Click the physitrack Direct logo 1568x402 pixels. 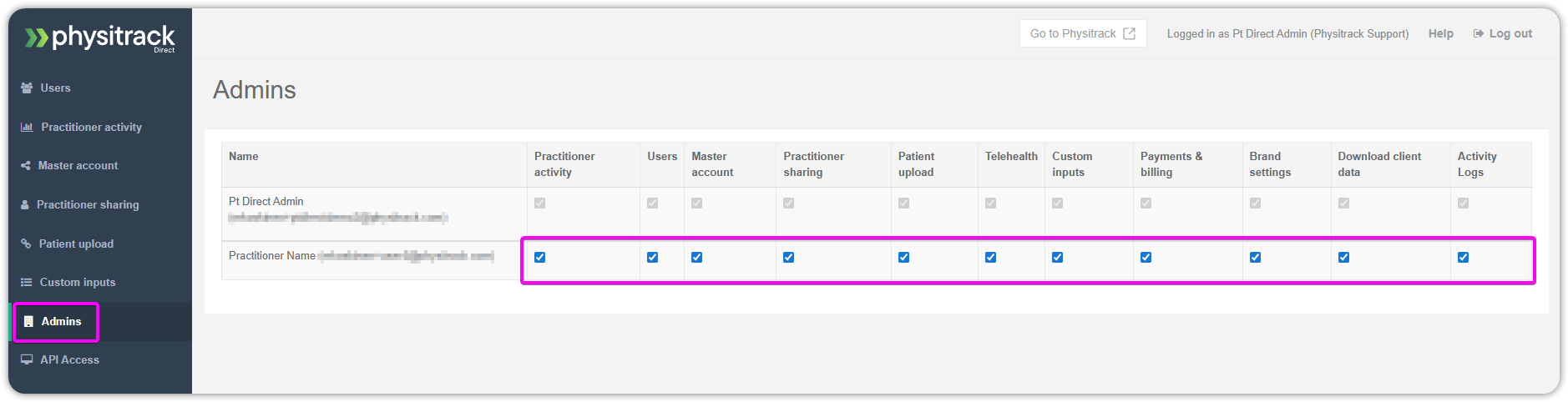pyautogui.click(x=100, y=38)
